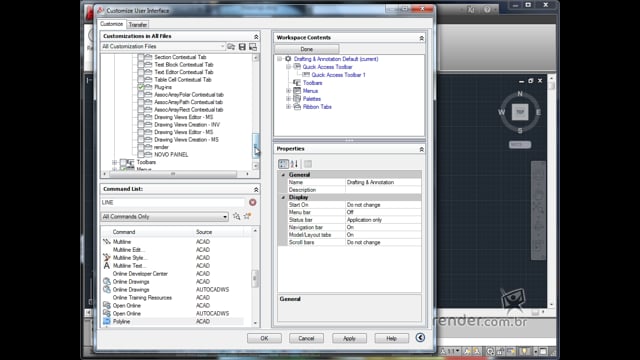Click the LINE command search field
Viewport: 640px width, 360px height.
point(173,202)
